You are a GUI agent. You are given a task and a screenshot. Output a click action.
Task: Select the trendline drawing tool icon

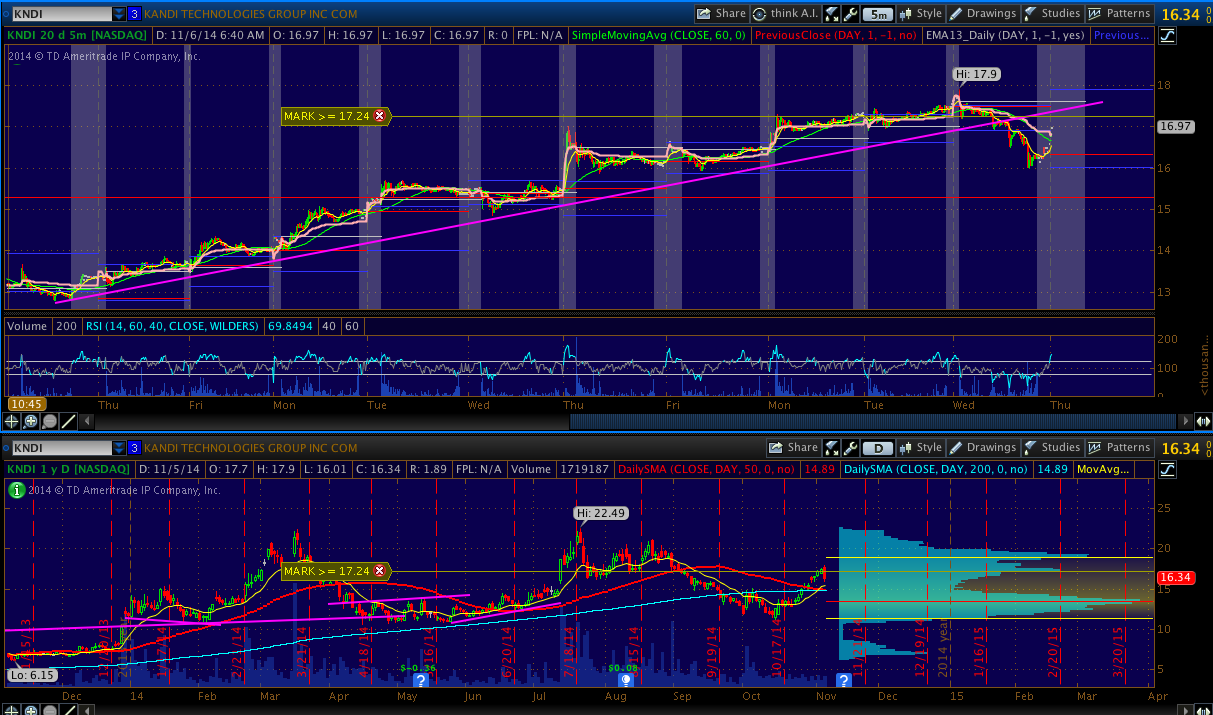point(69,421)
